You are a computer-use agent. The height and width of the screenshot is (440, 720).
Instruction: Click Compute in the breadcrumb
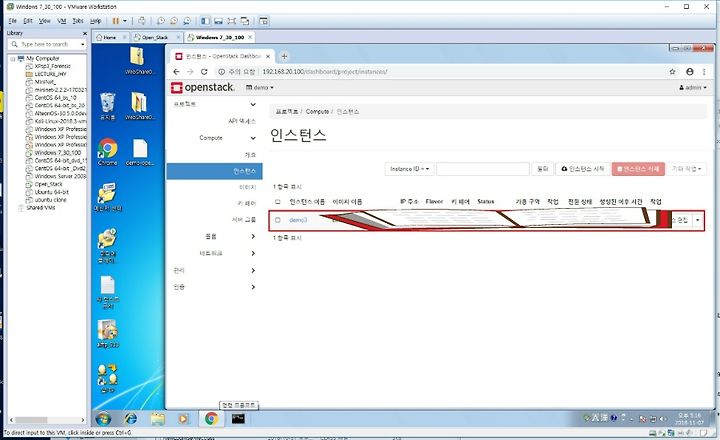(x=317, y=112)
